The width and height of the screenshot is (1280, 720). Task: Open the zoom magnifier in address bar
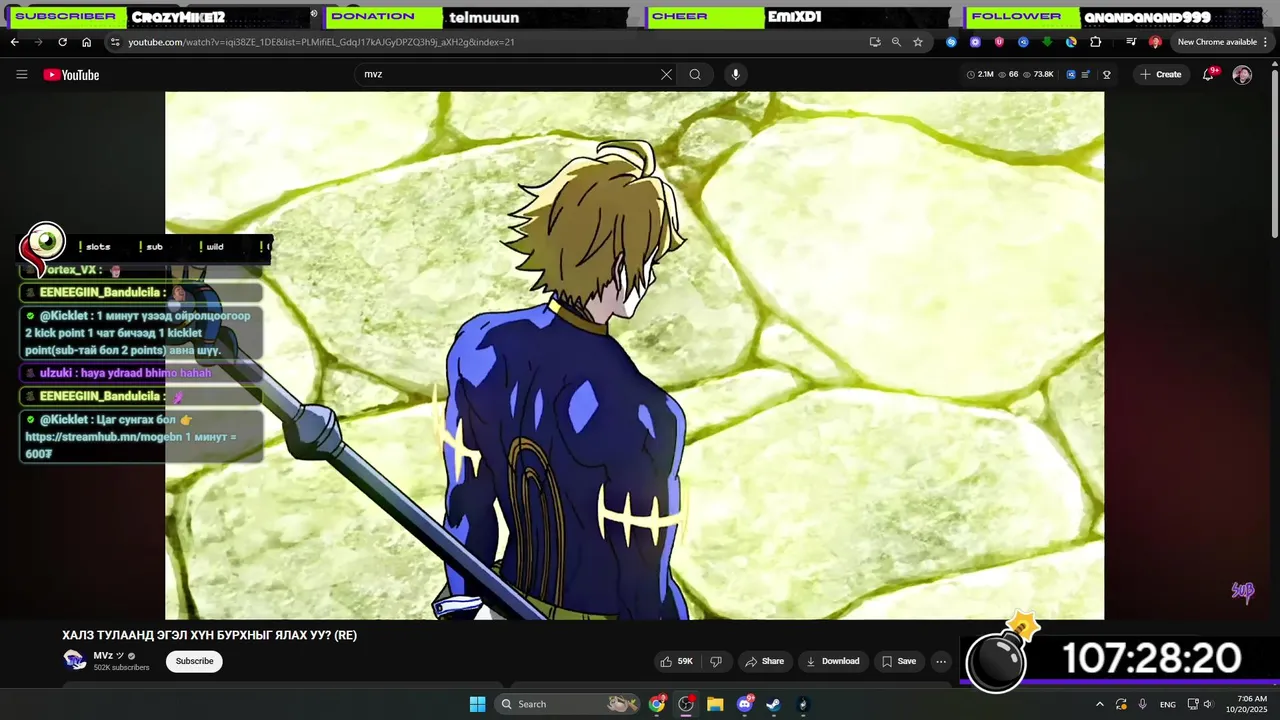click(x=896, y=42)
